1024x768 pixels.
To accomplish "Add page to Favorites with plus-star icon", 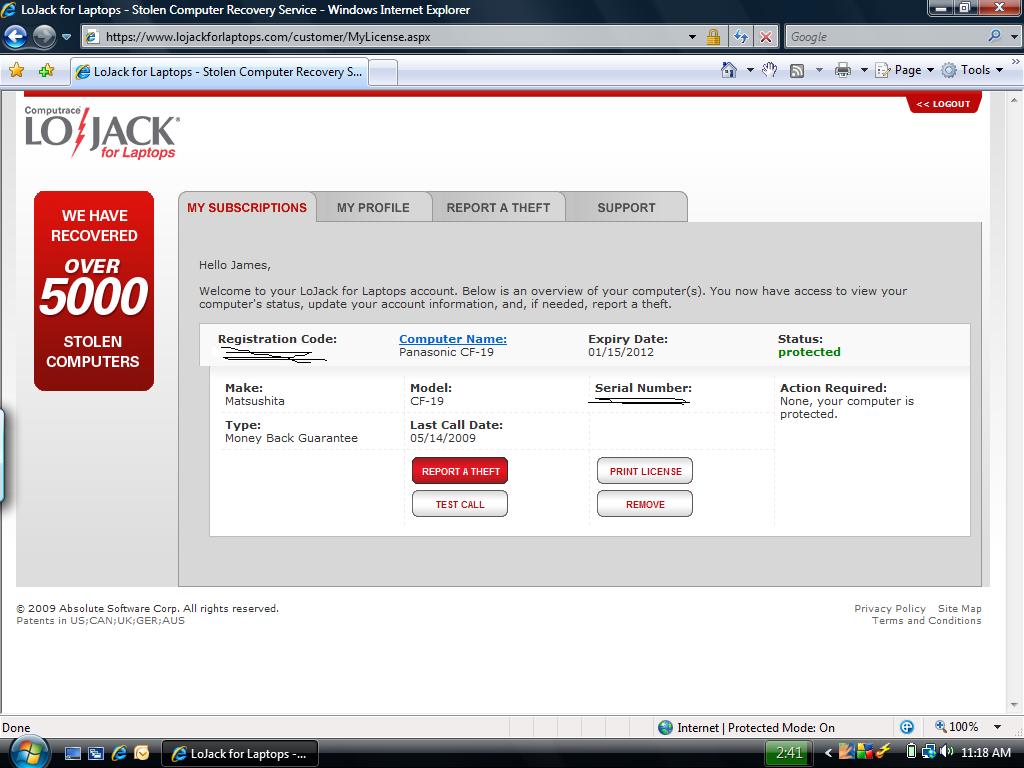I will click(46, 70).
